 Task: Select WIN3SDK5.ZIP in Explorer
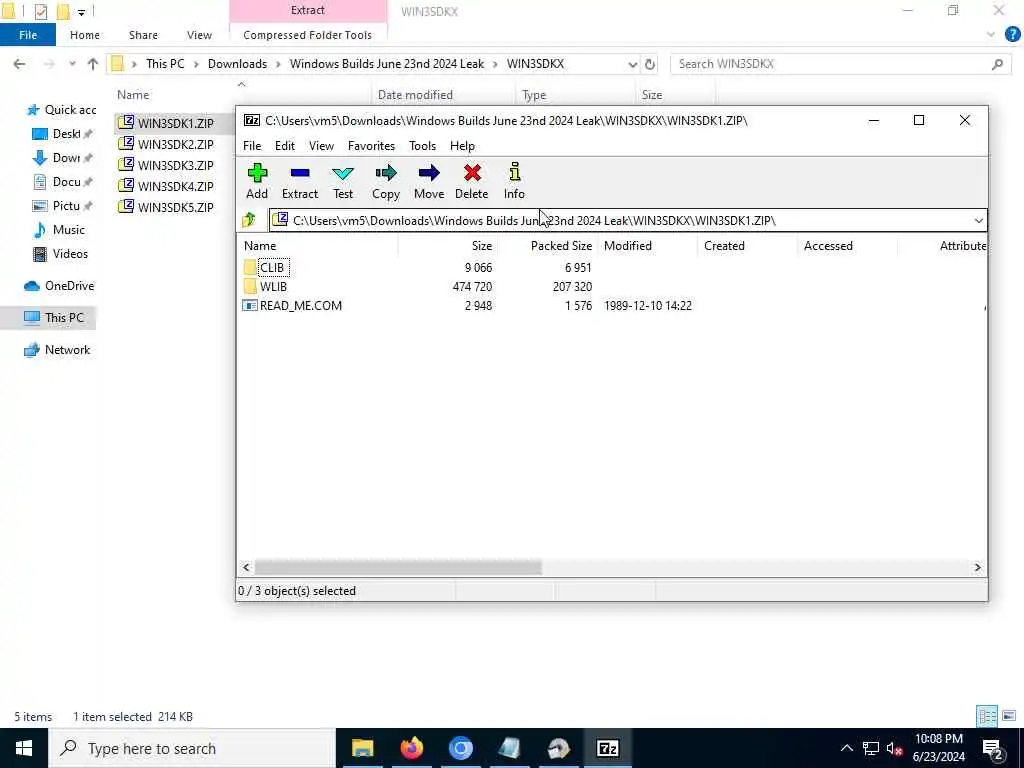[176, 206]
